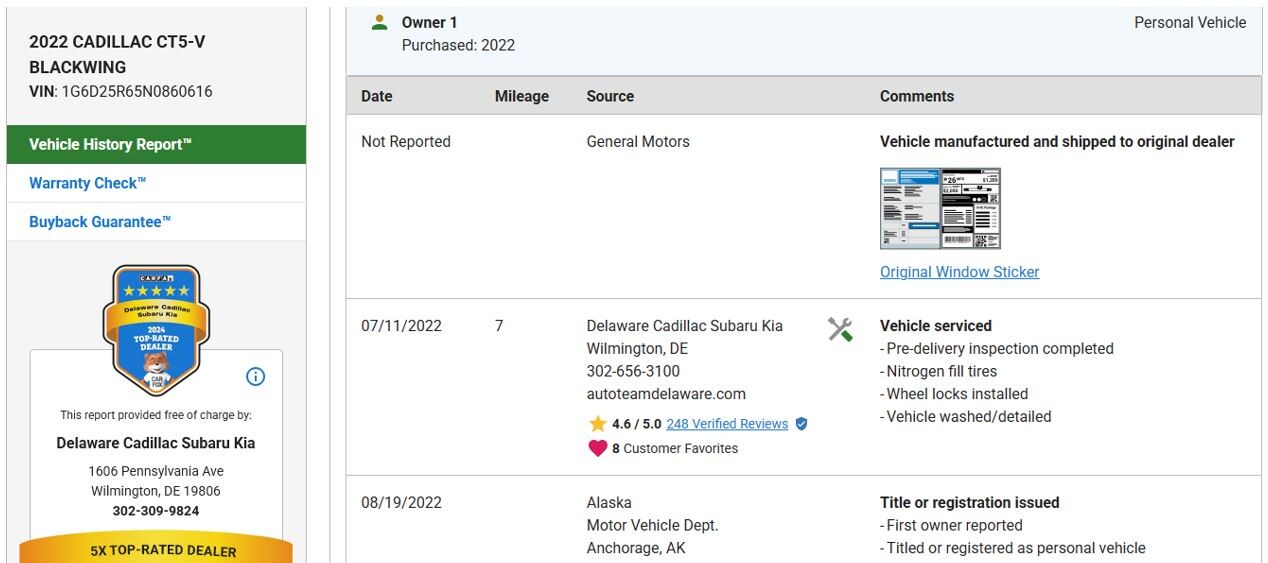Click the Owner 1 person icon
1268x563 pixels.
379,23
